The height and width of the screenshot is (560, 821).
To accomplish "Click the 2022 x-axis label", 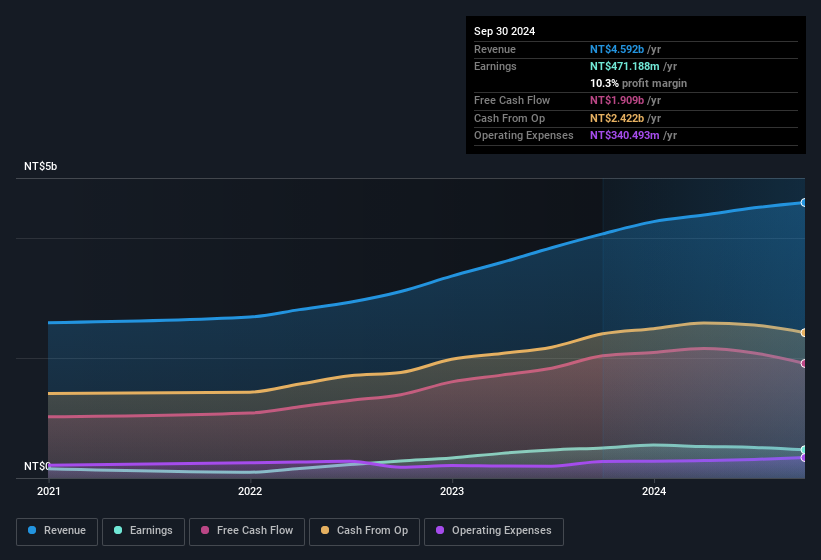I will click(x=250, y=491).
